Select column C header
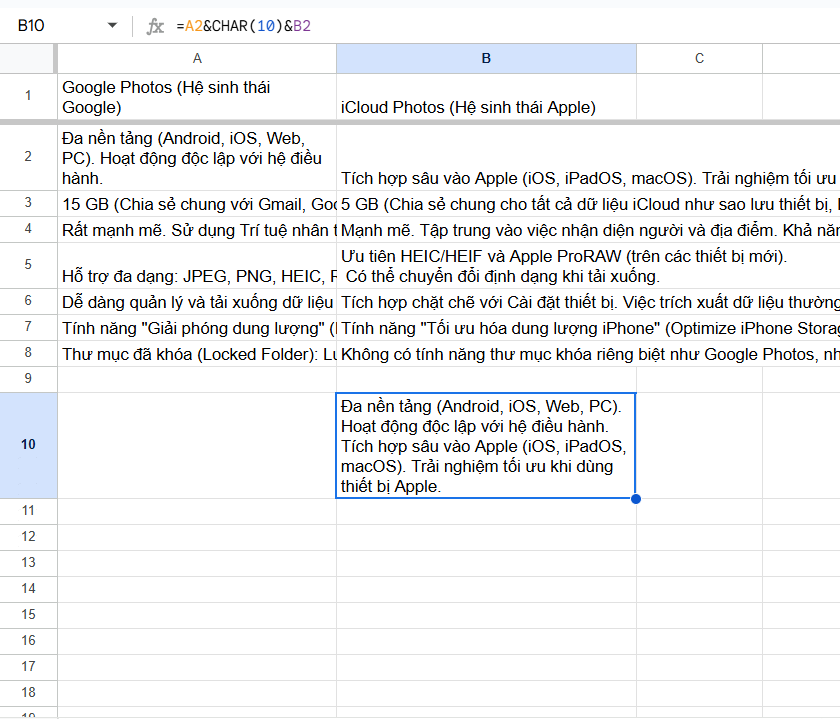840x719 pixels. coord(699,58)
